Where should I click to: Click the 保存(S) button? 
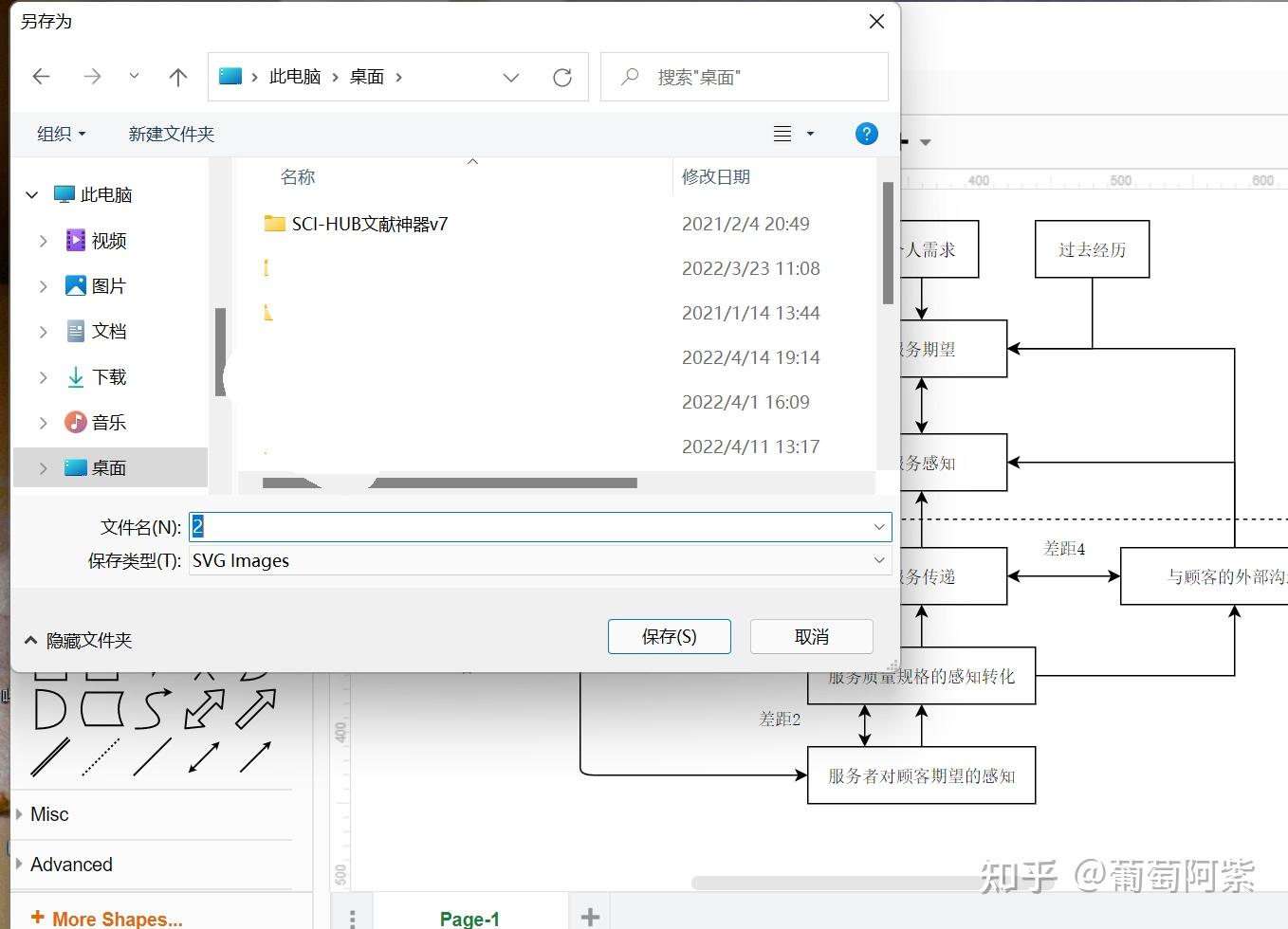pyautogui.click(x=669, y=636)
